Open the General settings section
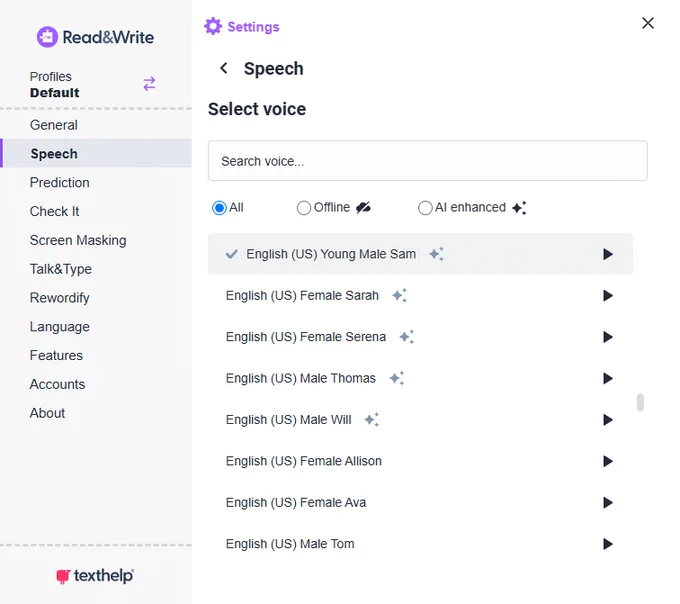The height and width of the screenshot is (604, 680). click(96, 125)
